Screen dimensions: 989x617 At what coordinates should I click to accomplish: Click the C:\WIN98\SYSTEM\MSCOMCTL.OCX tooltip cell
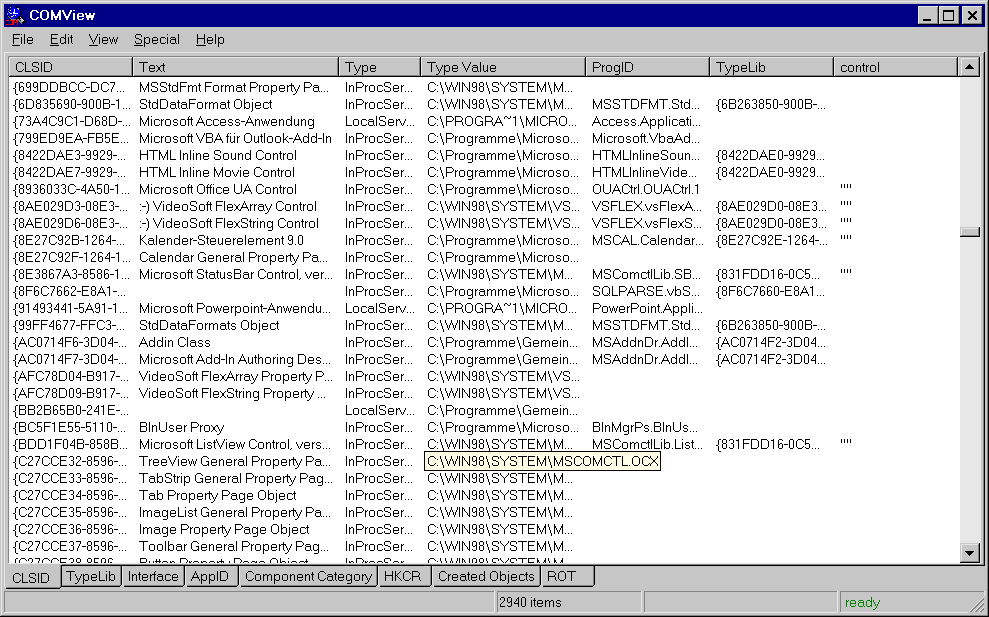[x=542, y=462]
